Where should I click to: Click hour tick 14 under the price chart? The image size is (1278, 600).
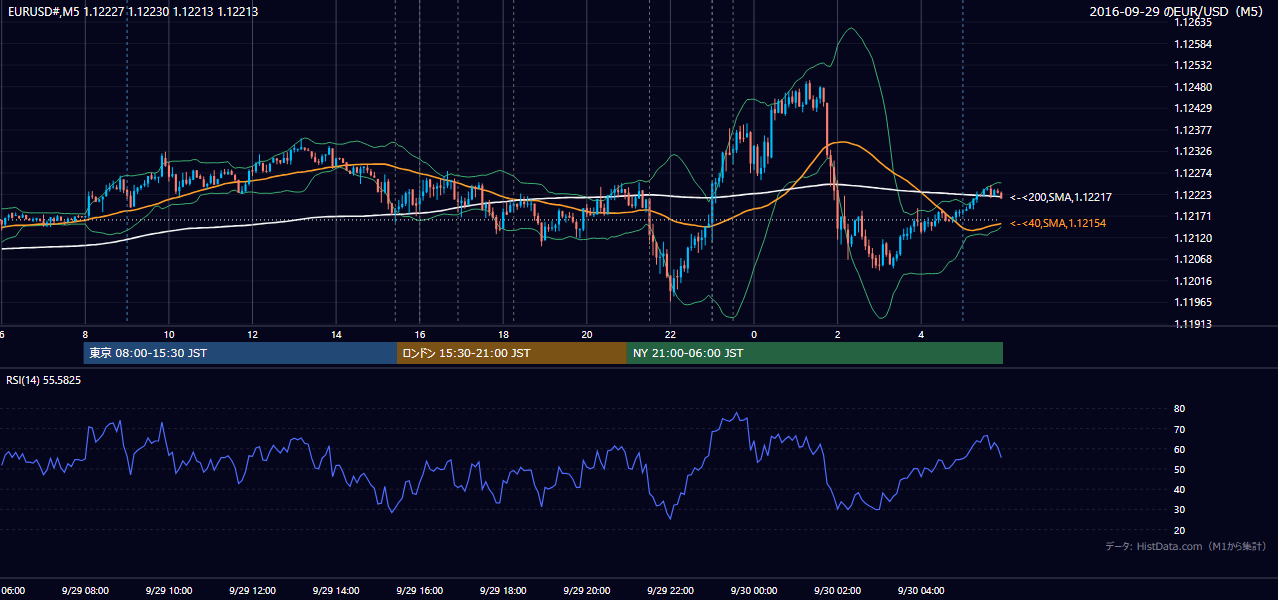[x=337, y=335]
